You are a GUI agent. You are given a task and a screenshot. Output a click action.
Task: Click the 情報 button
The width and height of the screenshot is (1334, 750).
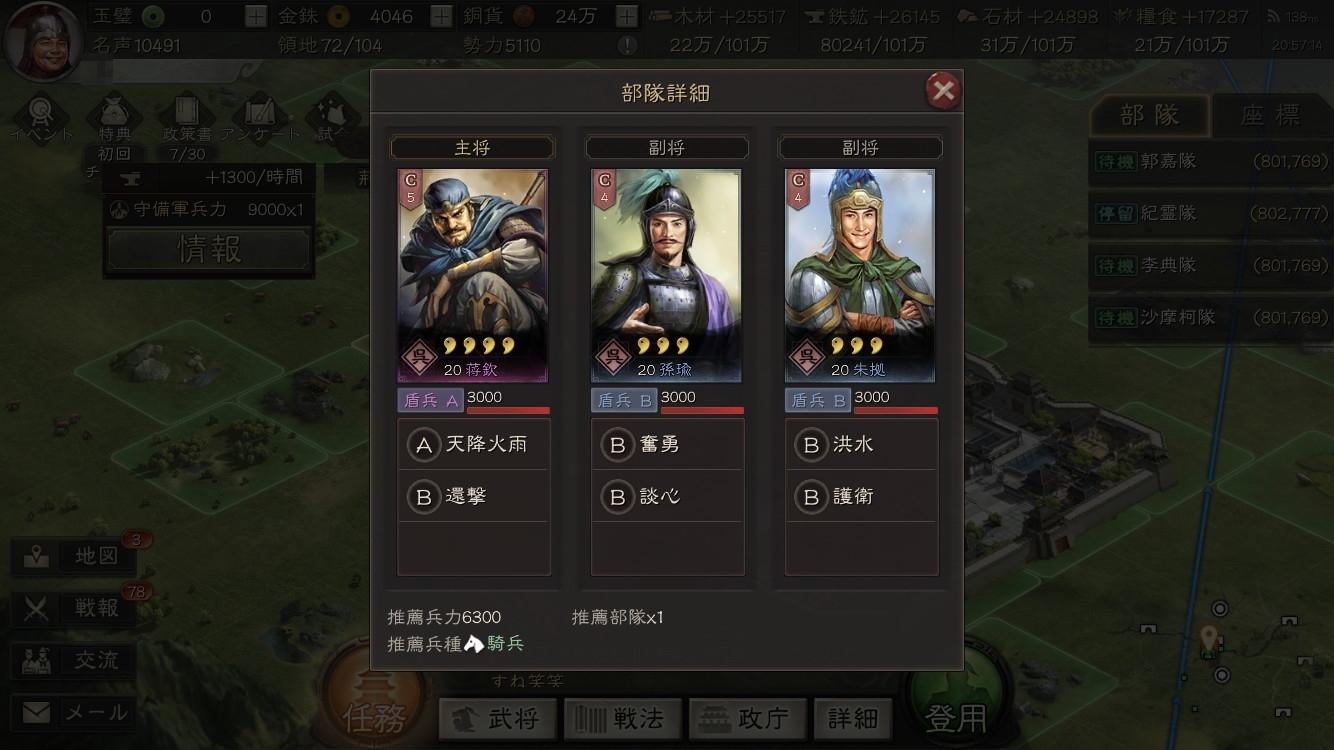[209, 249]
